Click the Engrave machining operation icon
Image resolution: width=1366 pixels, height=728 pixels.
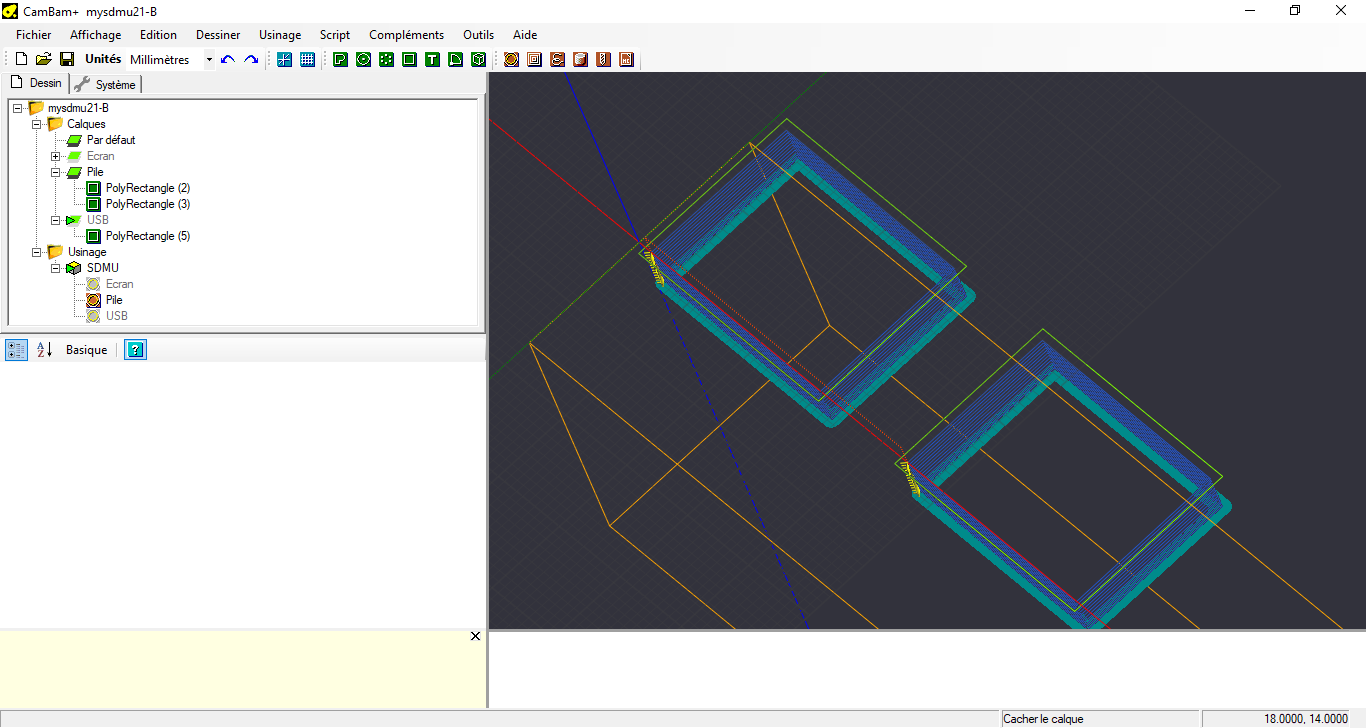coord(557,60)
